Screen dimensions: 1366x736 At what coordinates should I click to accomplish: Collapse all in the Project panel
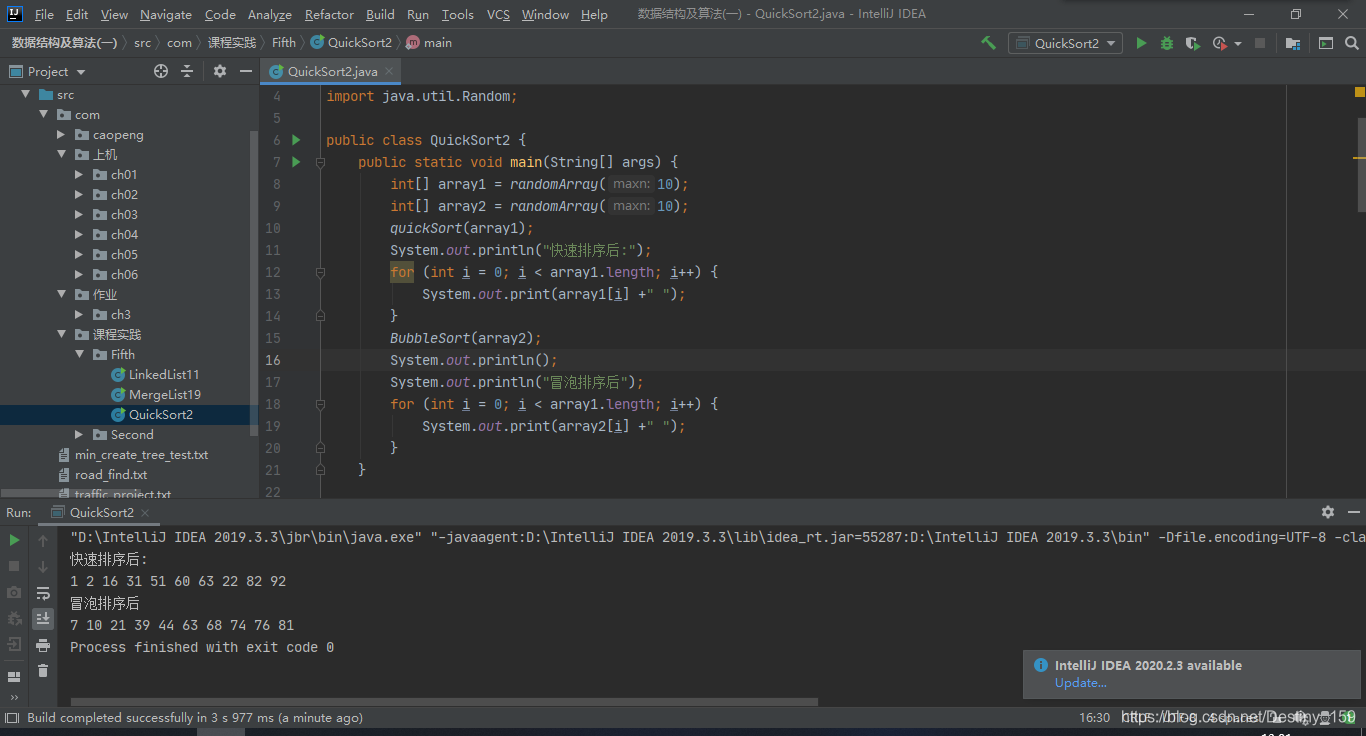tap(187, 71)
